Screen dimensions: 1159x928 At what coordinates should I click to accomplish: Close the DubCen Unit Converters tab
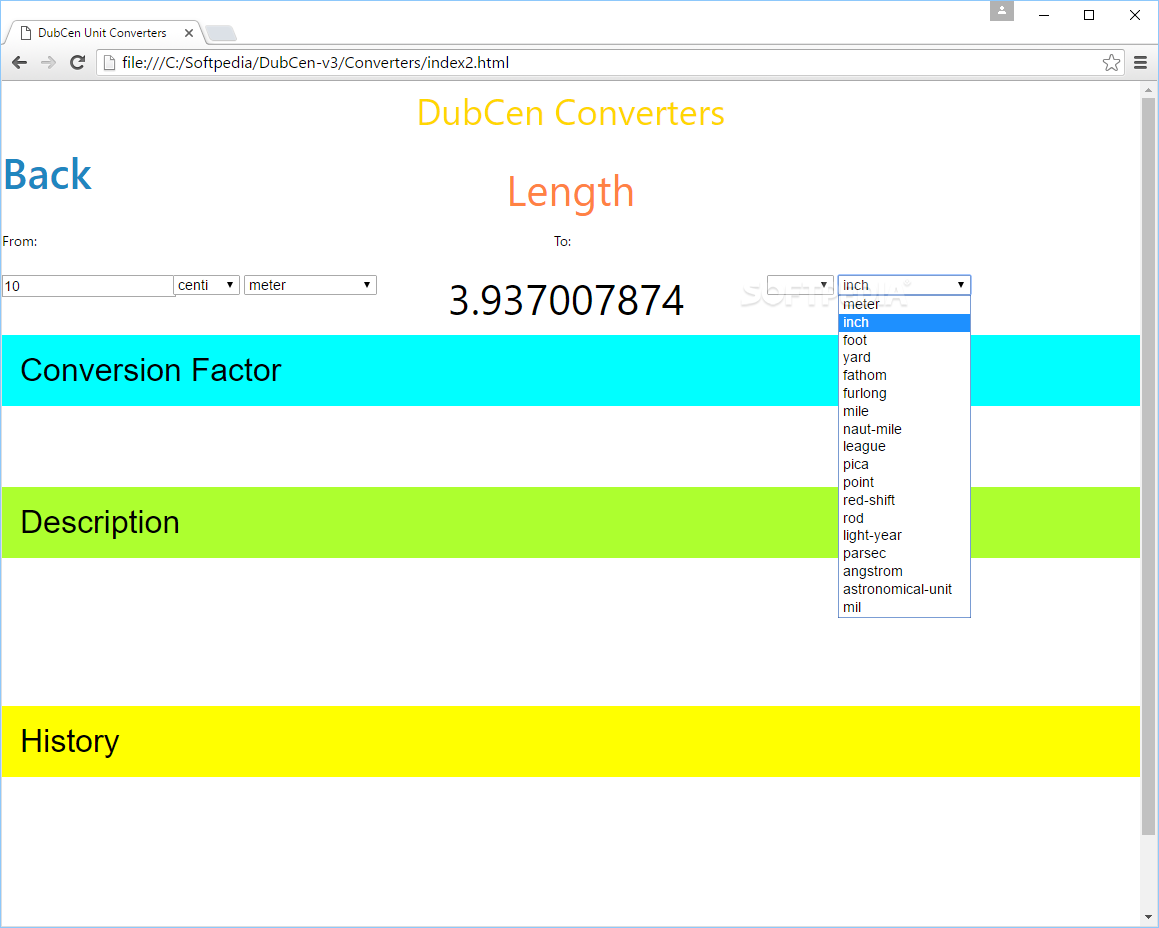pos(188,33)
